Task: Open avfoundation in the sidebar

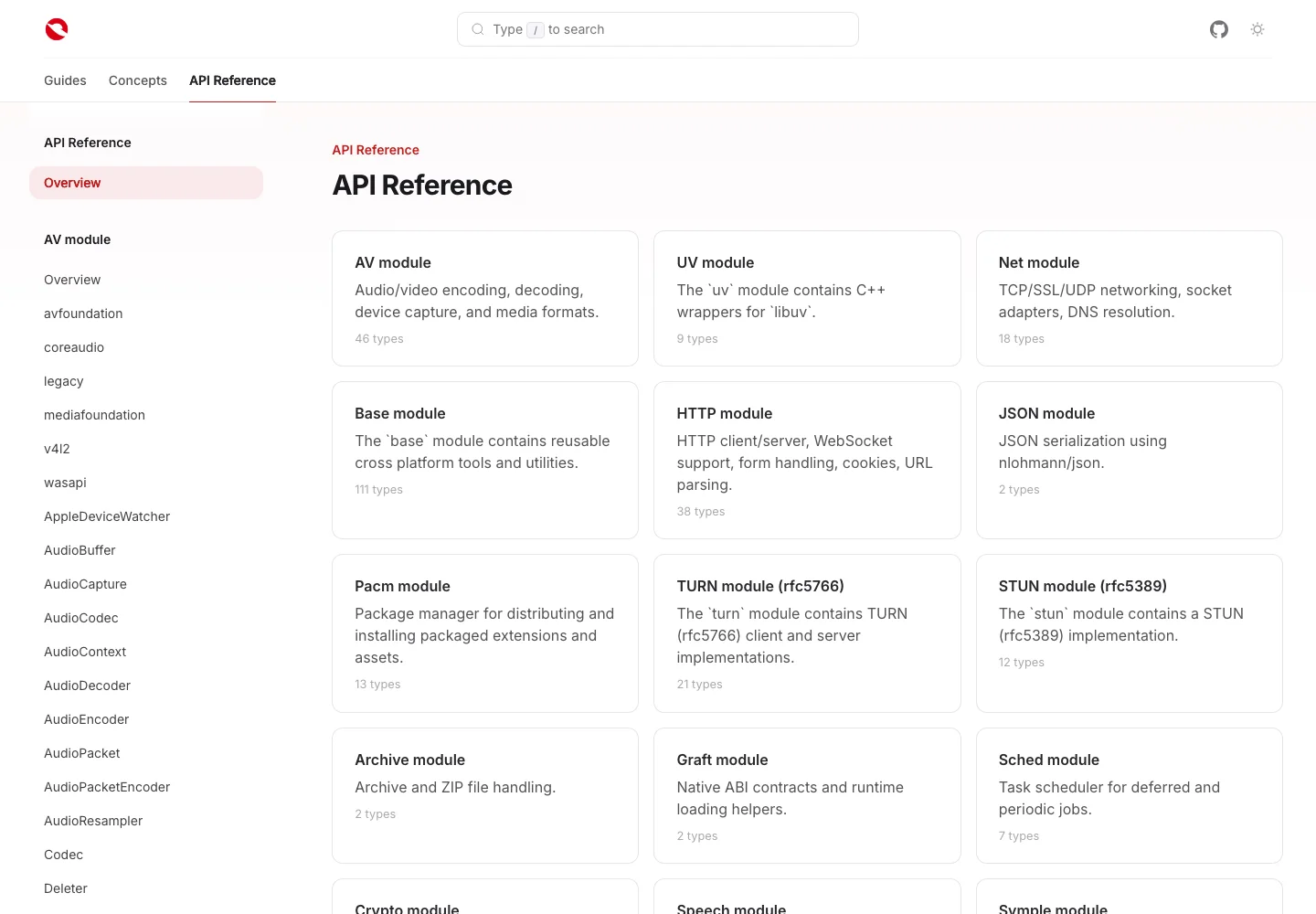Action: [83, 314]
